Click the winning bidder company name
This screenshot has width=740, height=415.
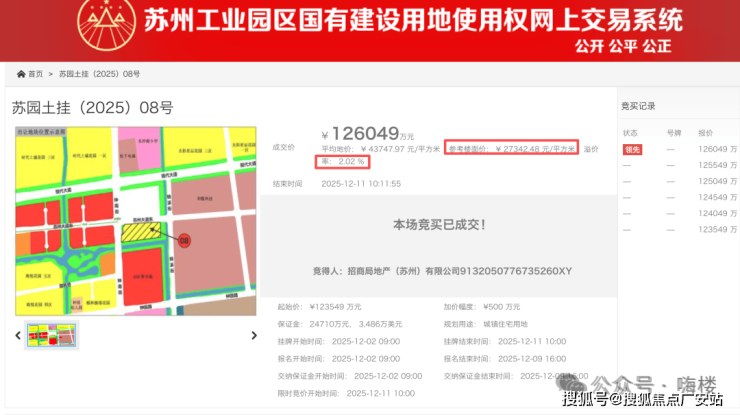(x=460, y=271)
